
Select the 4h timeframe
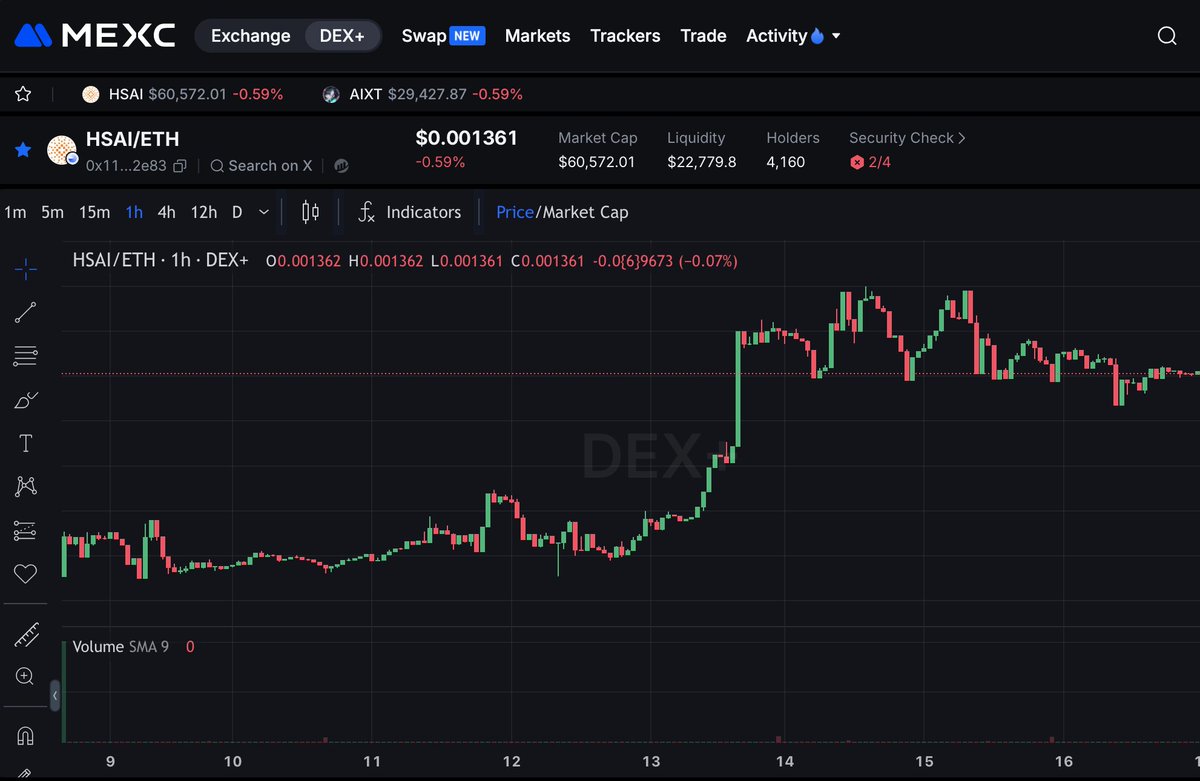click(x=166, y=212)
